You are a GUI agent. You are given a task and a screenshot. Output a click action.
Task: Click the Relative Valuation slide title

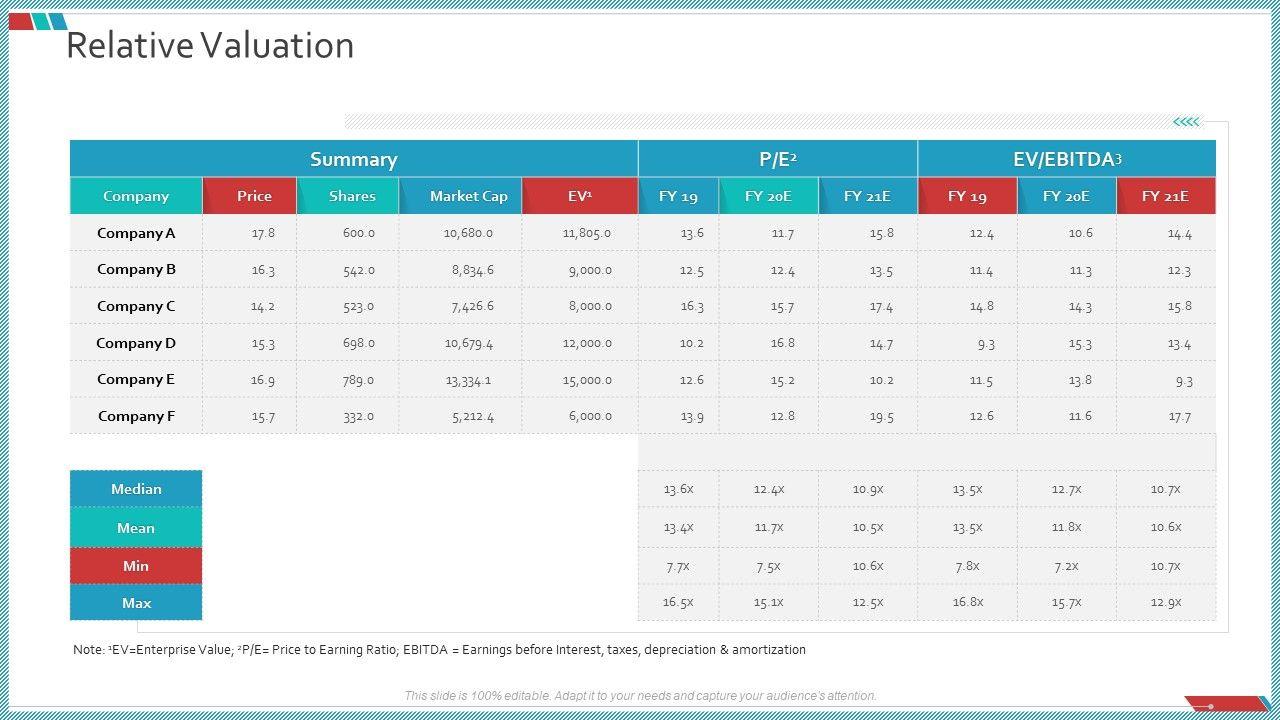[x=210, y=46]
